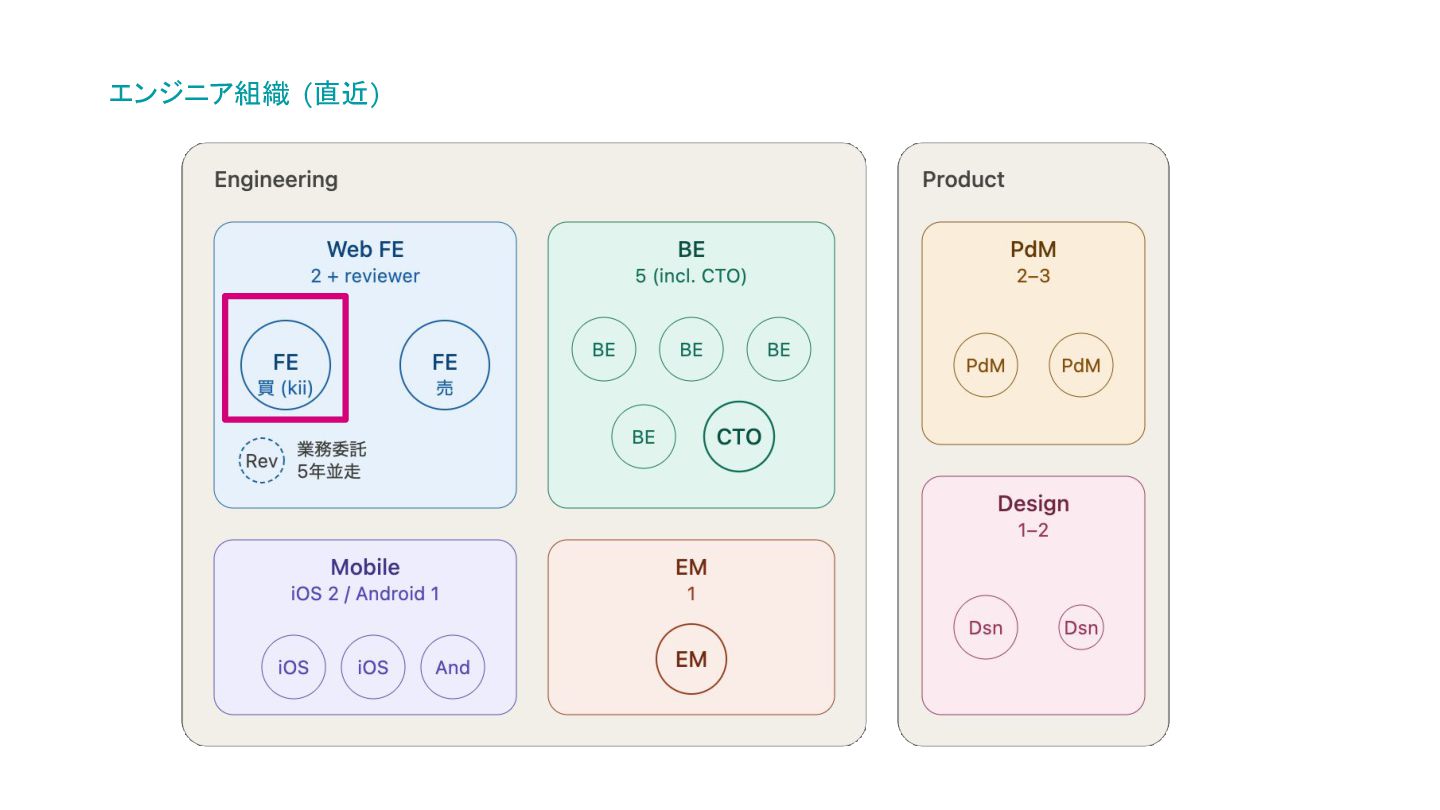
Task: Click the dashed Rev reviewer circle
Action: [x=262, y=461]
